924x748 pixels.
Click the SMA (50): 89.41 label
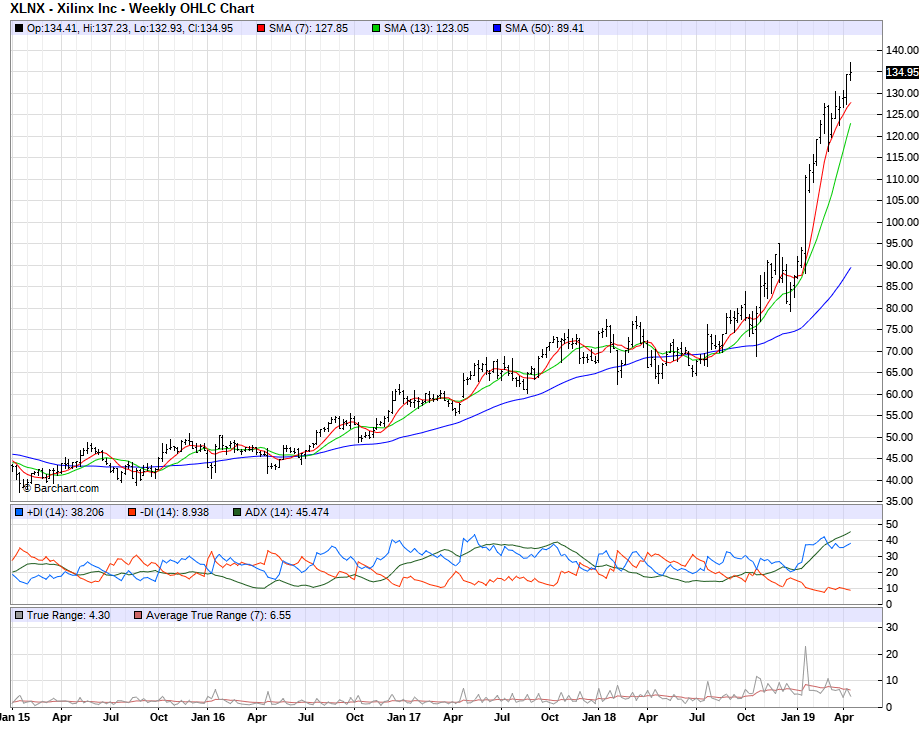544,28
